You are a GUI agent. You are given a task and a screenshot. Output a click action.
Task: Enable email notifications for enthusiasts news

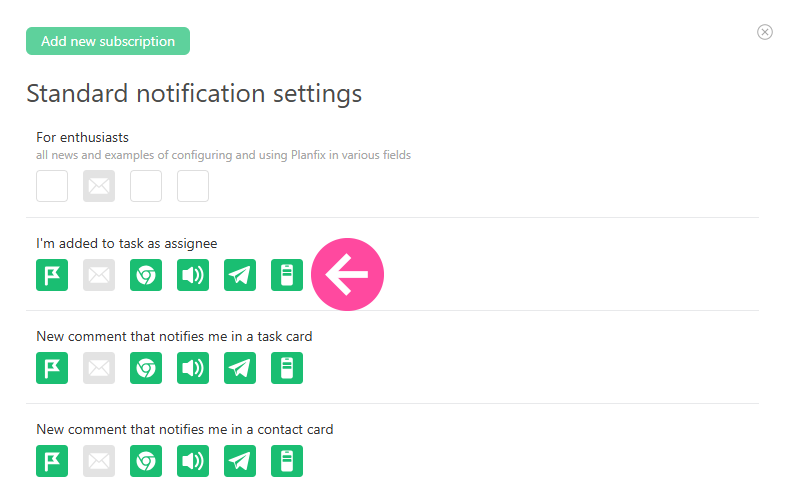[x=99, y=186]
